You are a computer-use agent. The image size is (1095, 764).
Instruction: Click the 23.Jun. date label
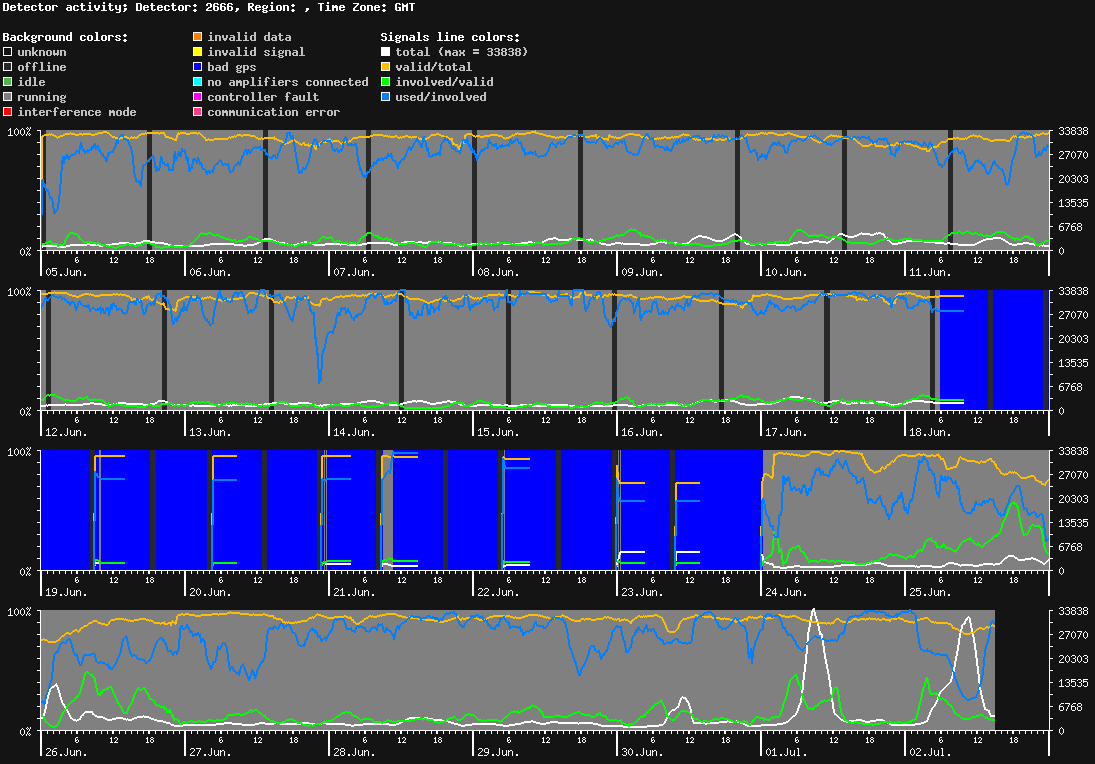click(642, 592)
